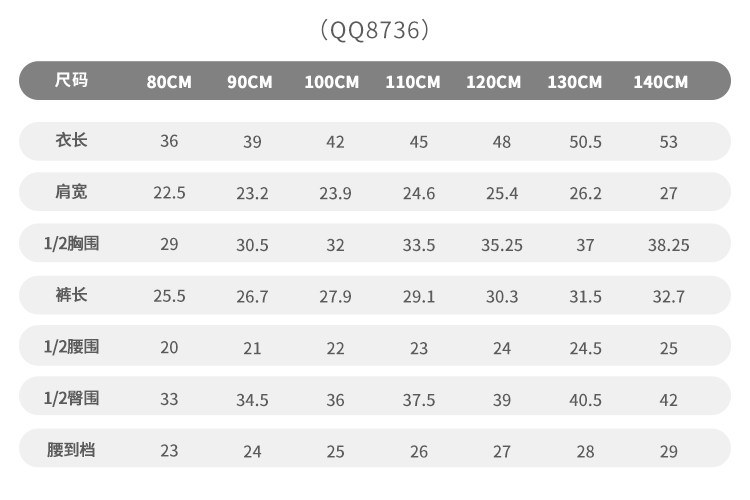The width and height of the screenshot is (750, 500).
Task: Select the 24.5 value in 1/2腰围 row
Action: pos(585,349)
